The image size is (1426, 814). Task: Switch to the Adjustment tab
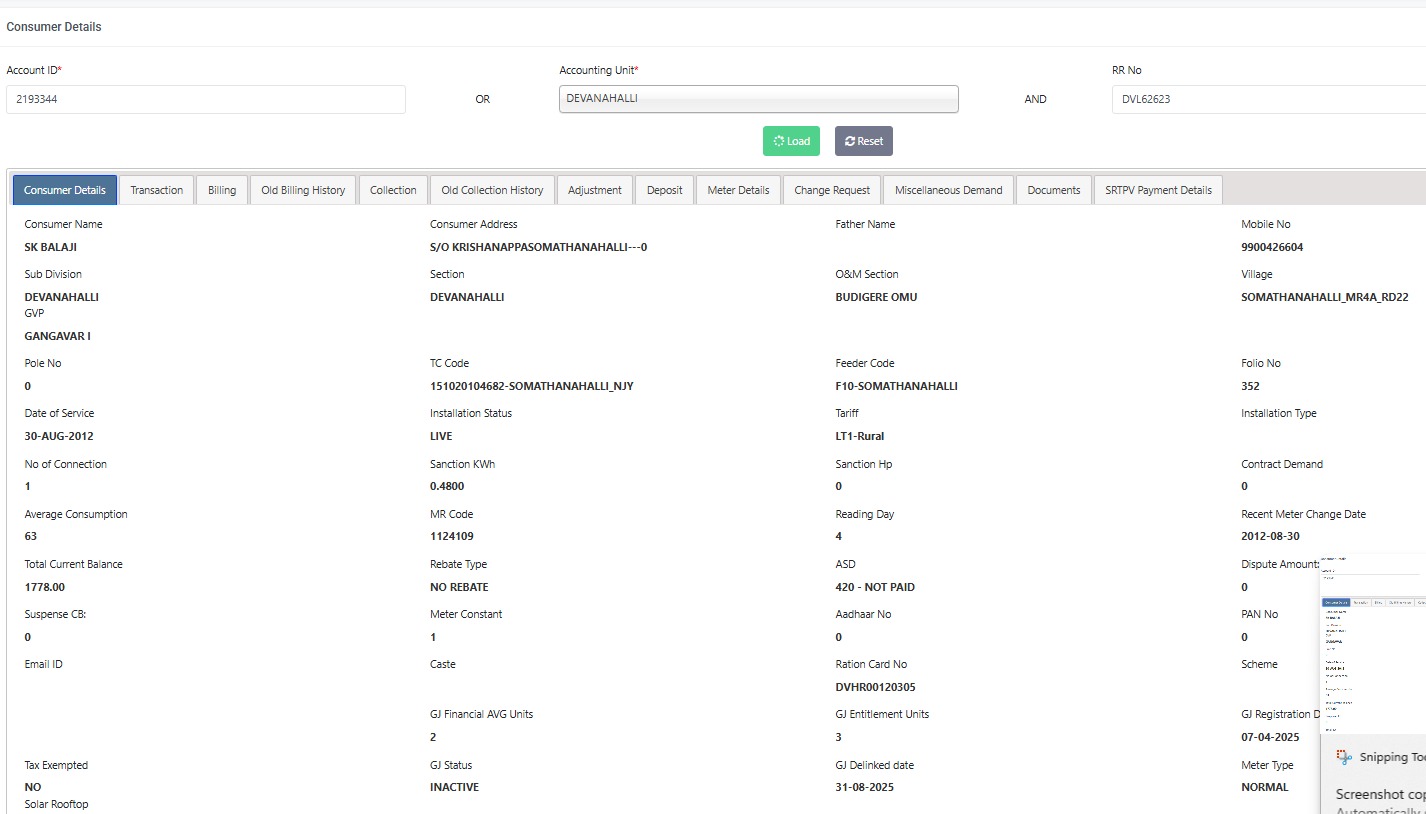pyautogui.click(x=595, y=190)
